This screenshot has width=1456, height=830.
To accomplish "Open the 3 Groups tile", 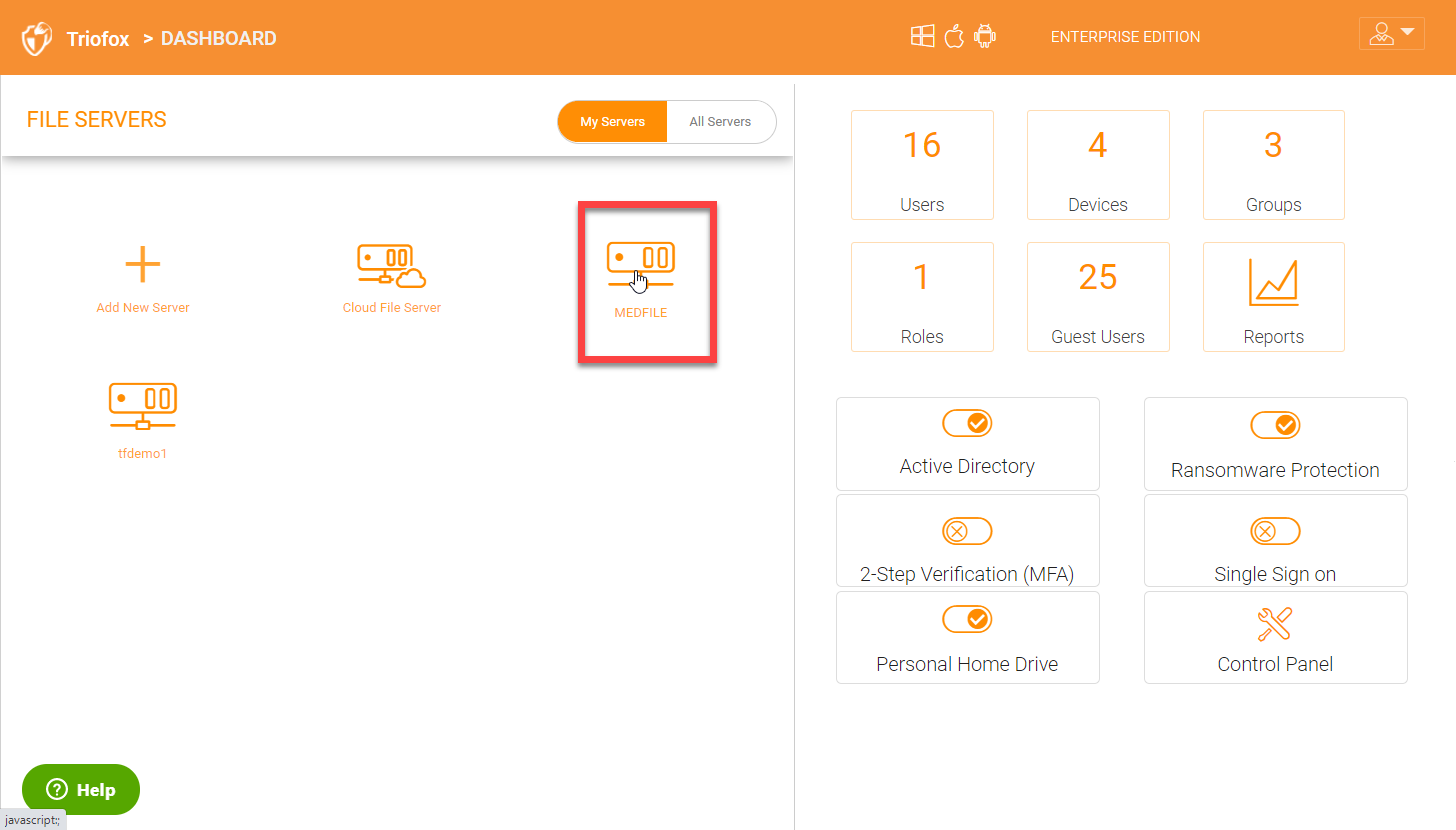I will [1274, 165].
